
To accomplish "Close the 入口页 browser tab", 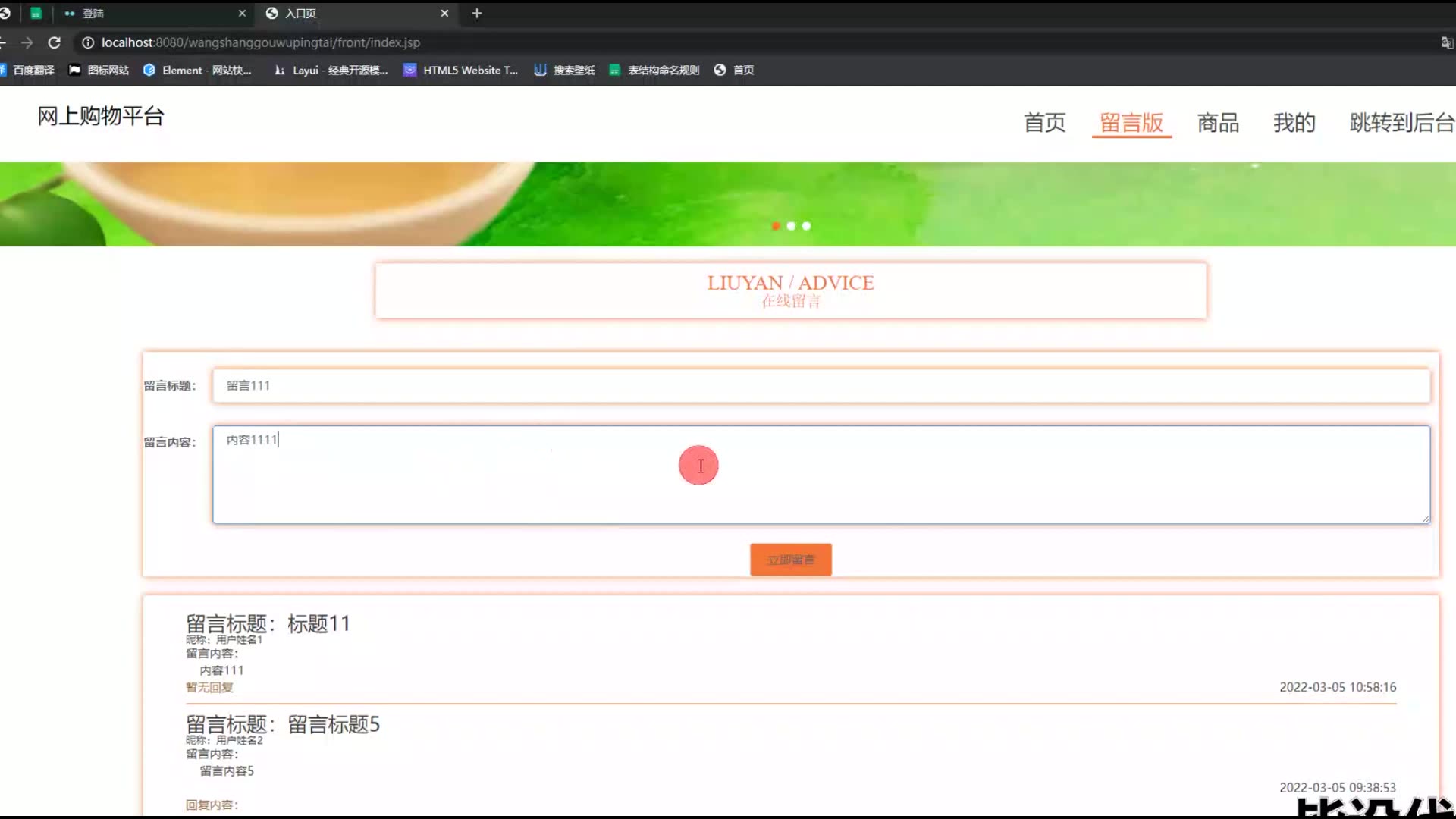I will [x=444, y=13].
